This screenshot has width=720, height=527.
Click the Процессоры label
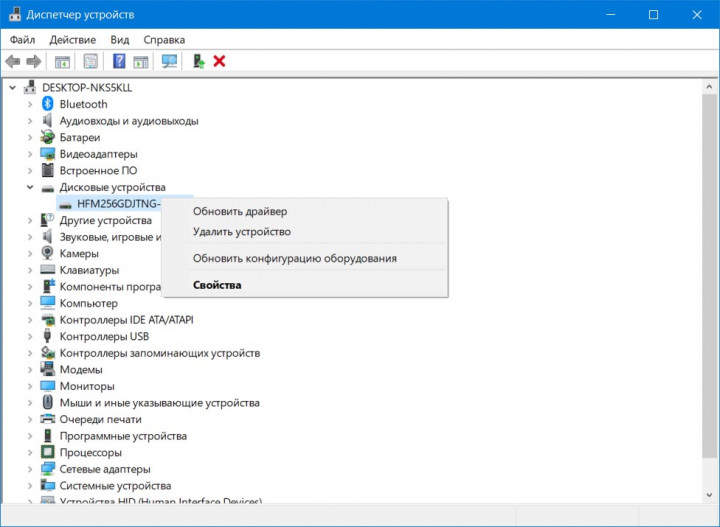90,452
